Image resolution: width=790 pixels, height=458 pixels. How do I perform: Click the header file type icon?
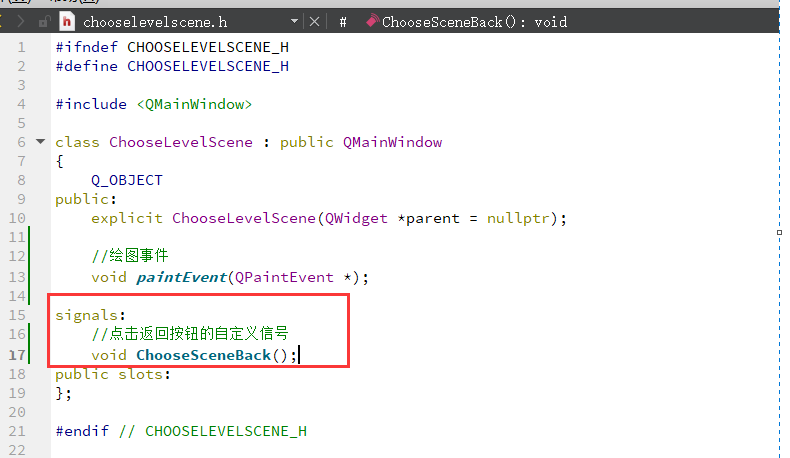tap(67, 22)
